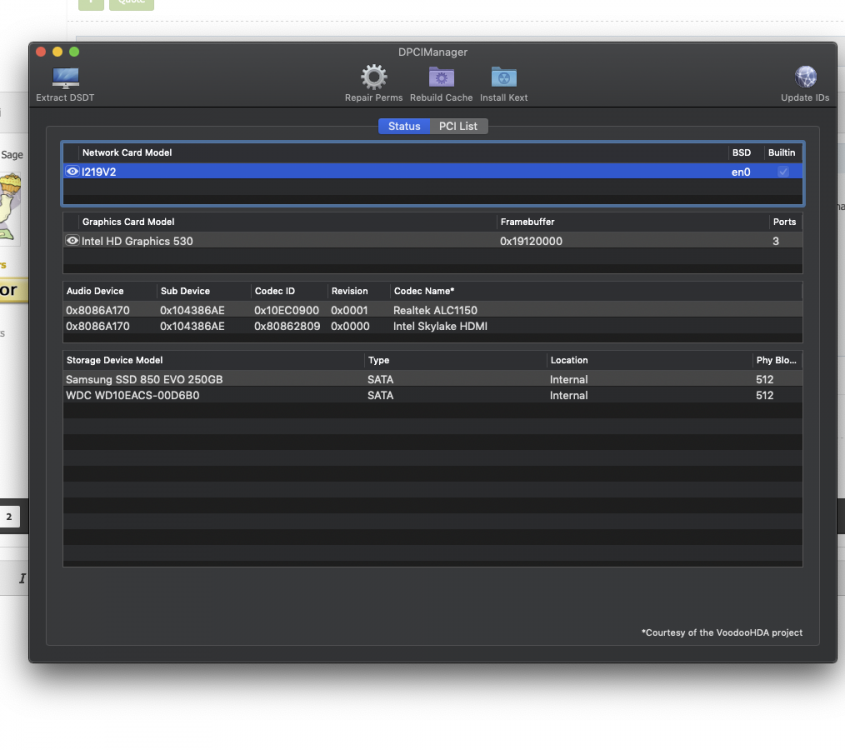Viewport: 845px width, 750px height.
Task: Select the Status tab
Action: 404,126
